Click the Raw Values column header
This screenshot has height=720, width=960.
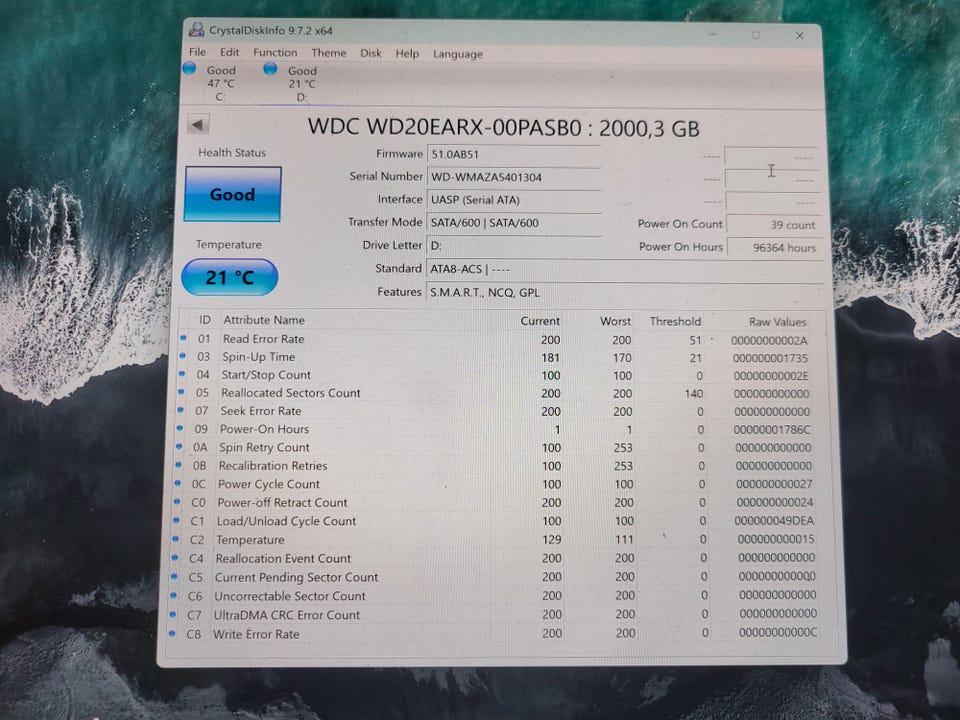coord(778,322)
